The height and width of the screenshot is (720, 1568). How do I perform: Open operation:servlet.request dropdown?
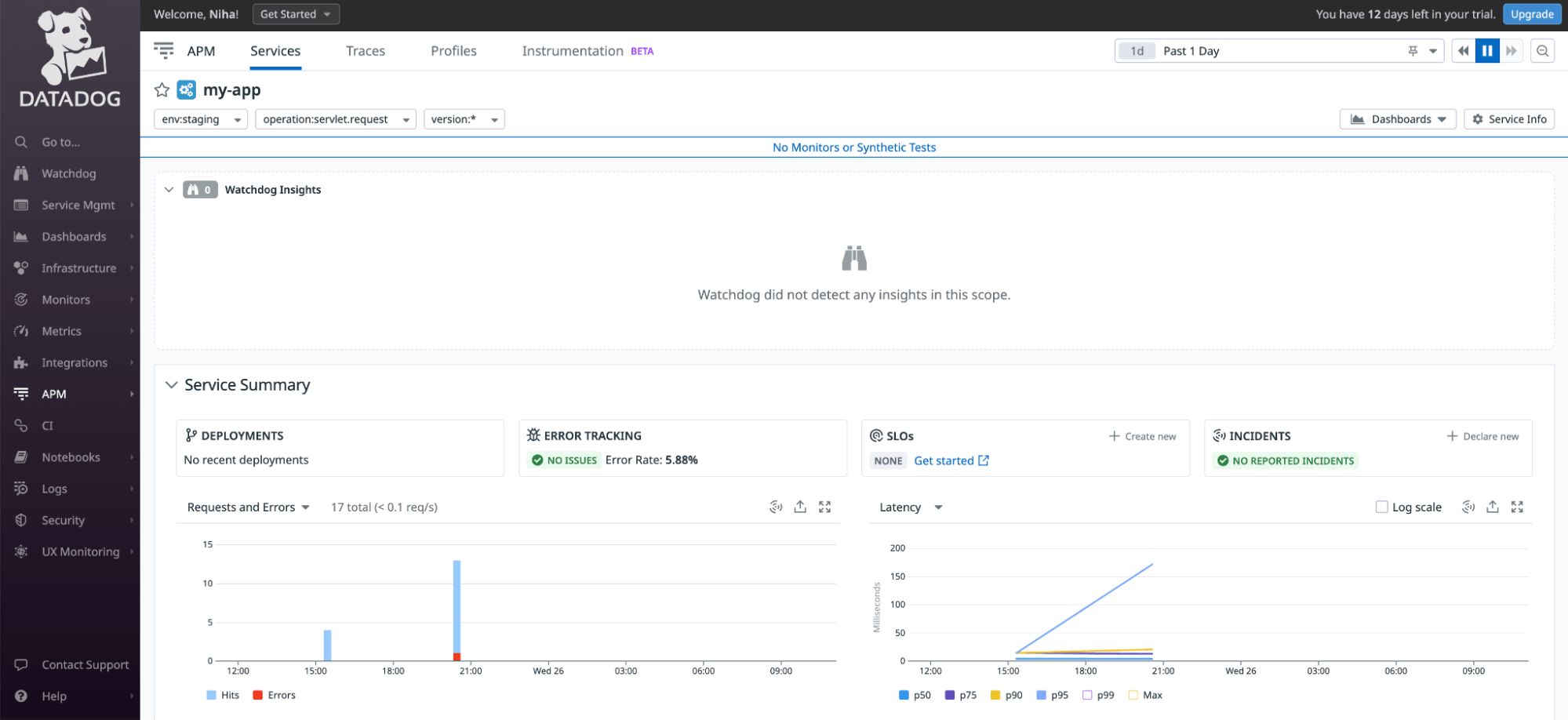(x=336, y=119)
